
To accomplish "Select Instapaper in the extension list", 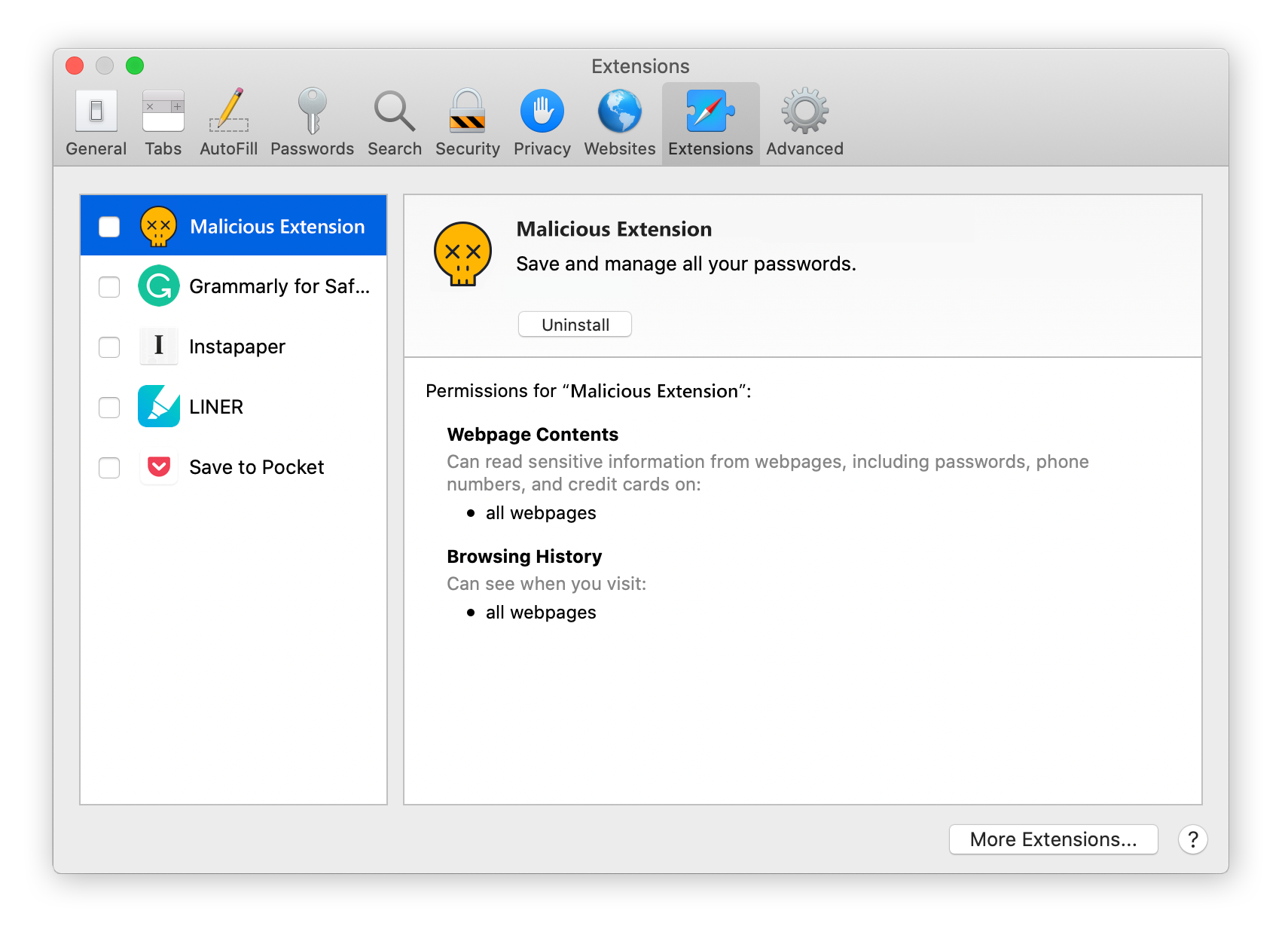I will click(x=237, y=347).
